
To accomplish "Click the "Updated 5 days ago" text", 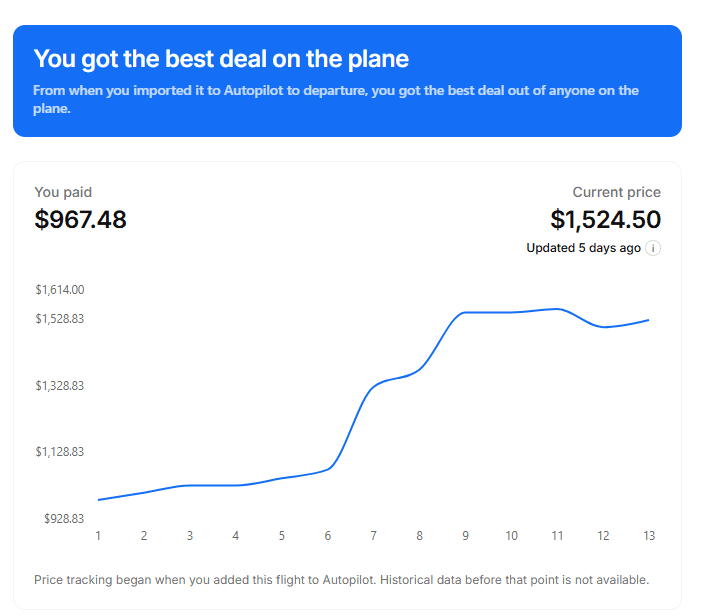I will pos(583,248).
